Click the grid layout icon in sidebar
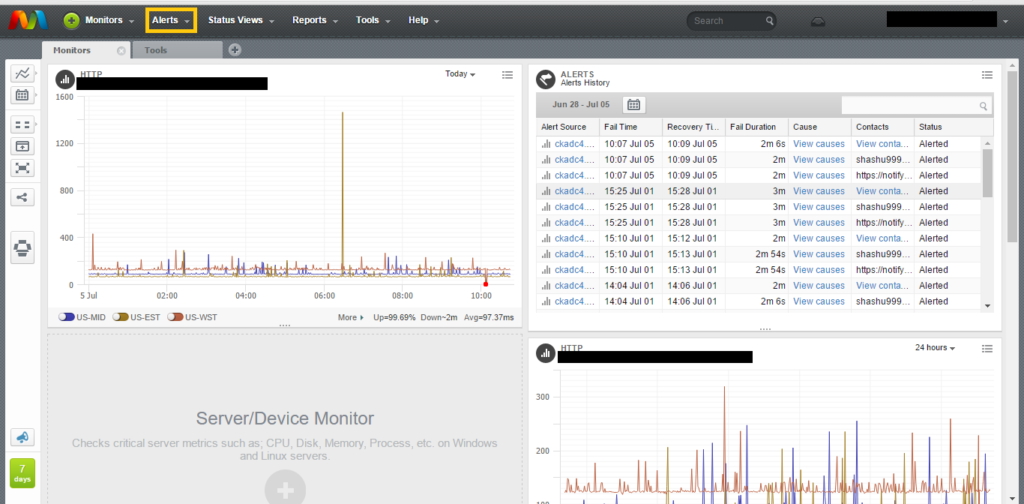 click(22, 125)
